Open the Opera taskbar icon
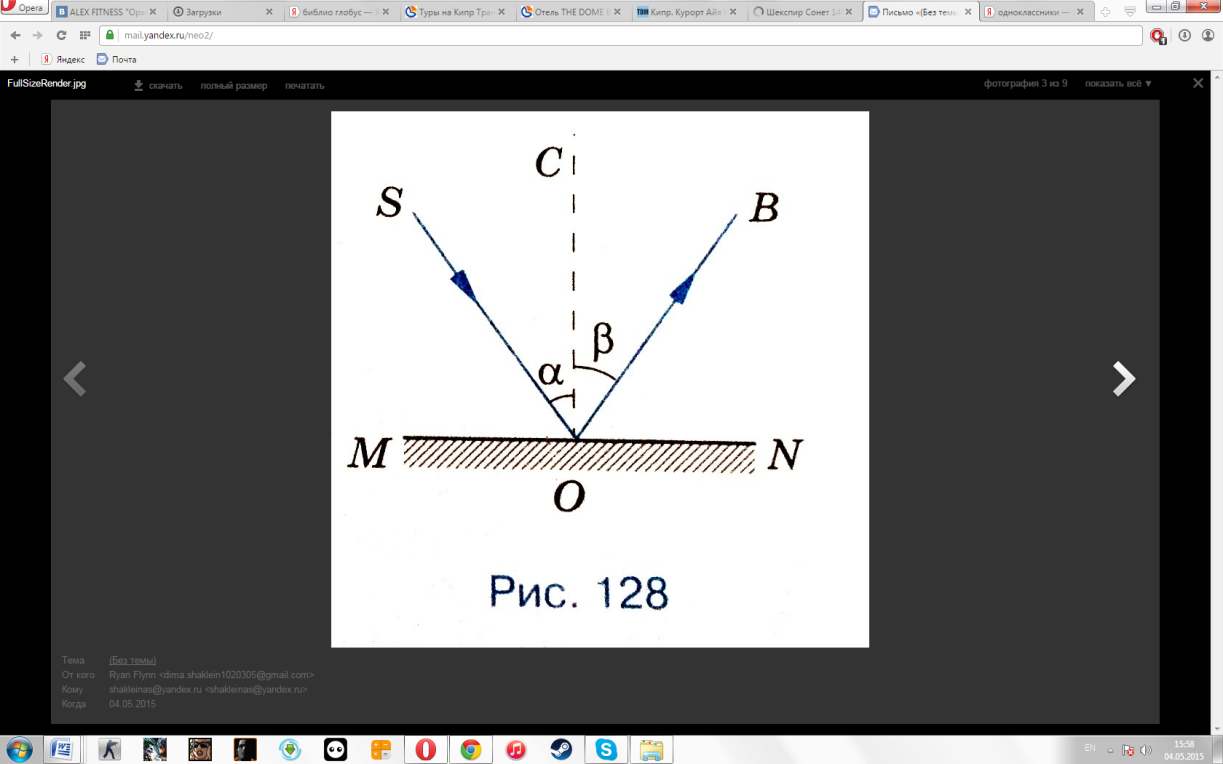Image resolution: width=1223 pixels, height=764 pixels. tap(426, 749)
